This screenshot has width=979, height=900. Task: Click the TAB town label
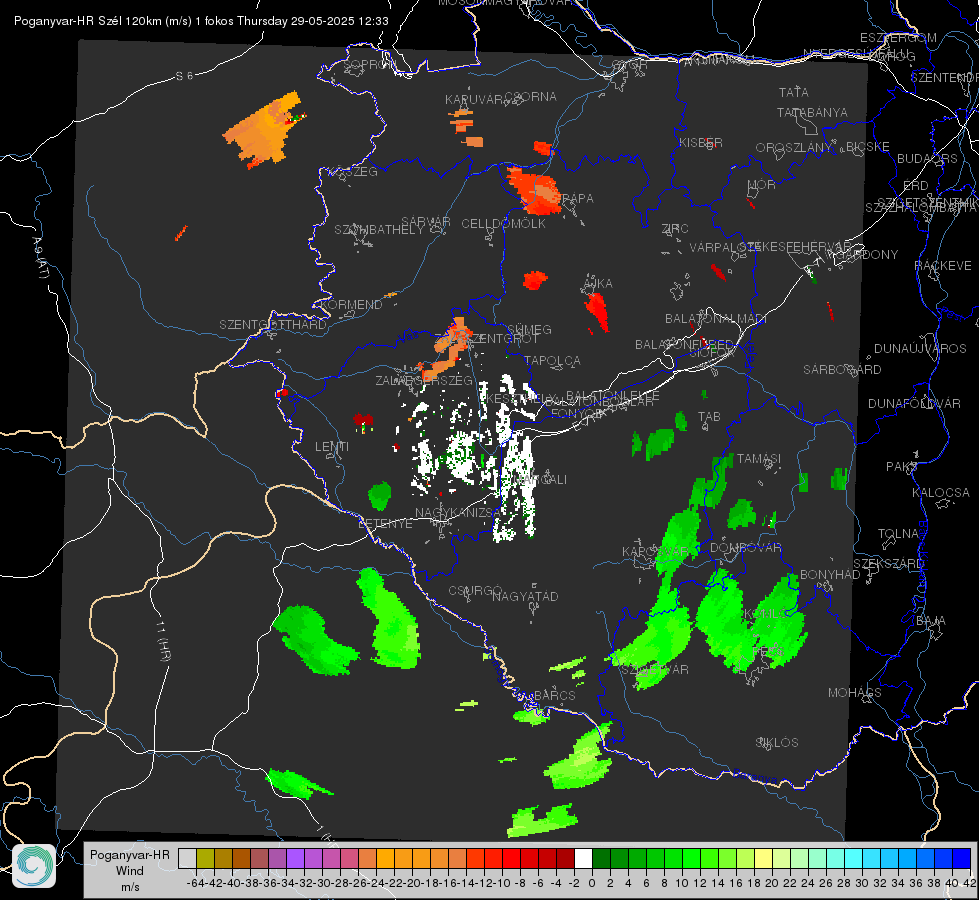709,417
